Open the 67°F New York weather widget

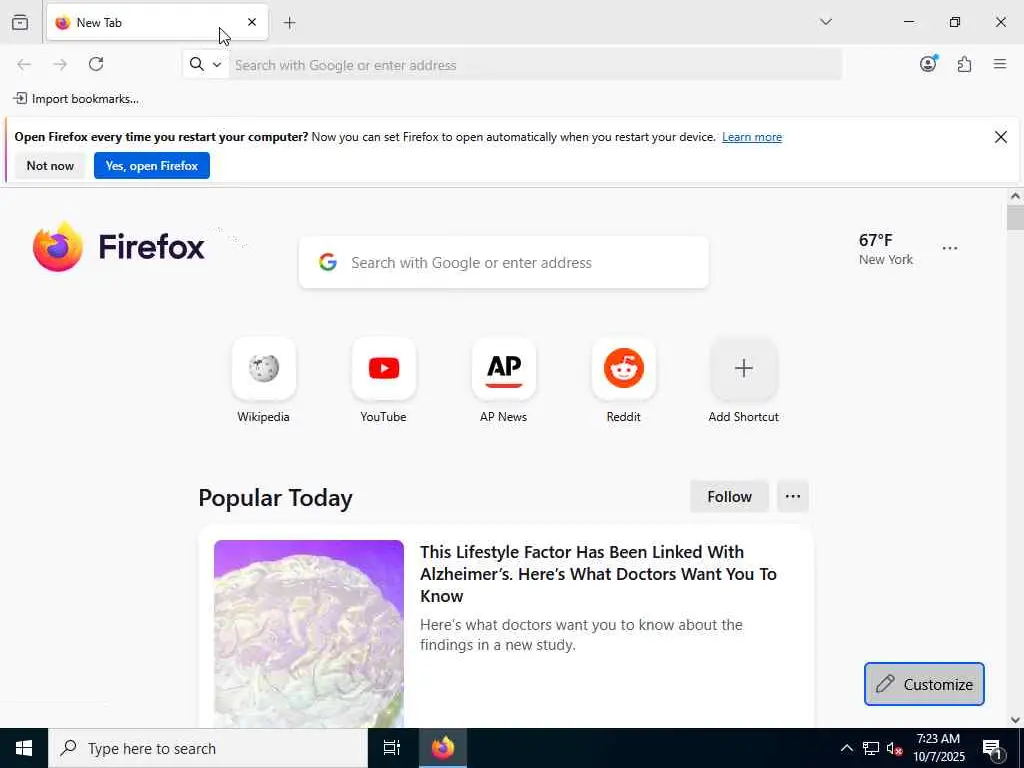tap(886, 249)
